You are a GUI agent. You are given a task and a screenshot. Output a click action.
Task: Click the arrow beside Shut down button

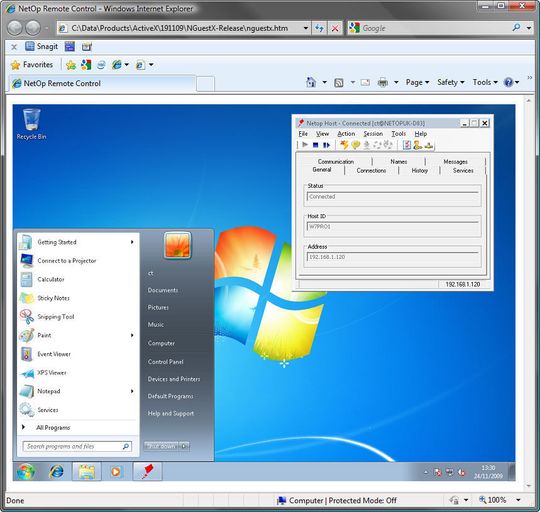[x=185, y=446]
